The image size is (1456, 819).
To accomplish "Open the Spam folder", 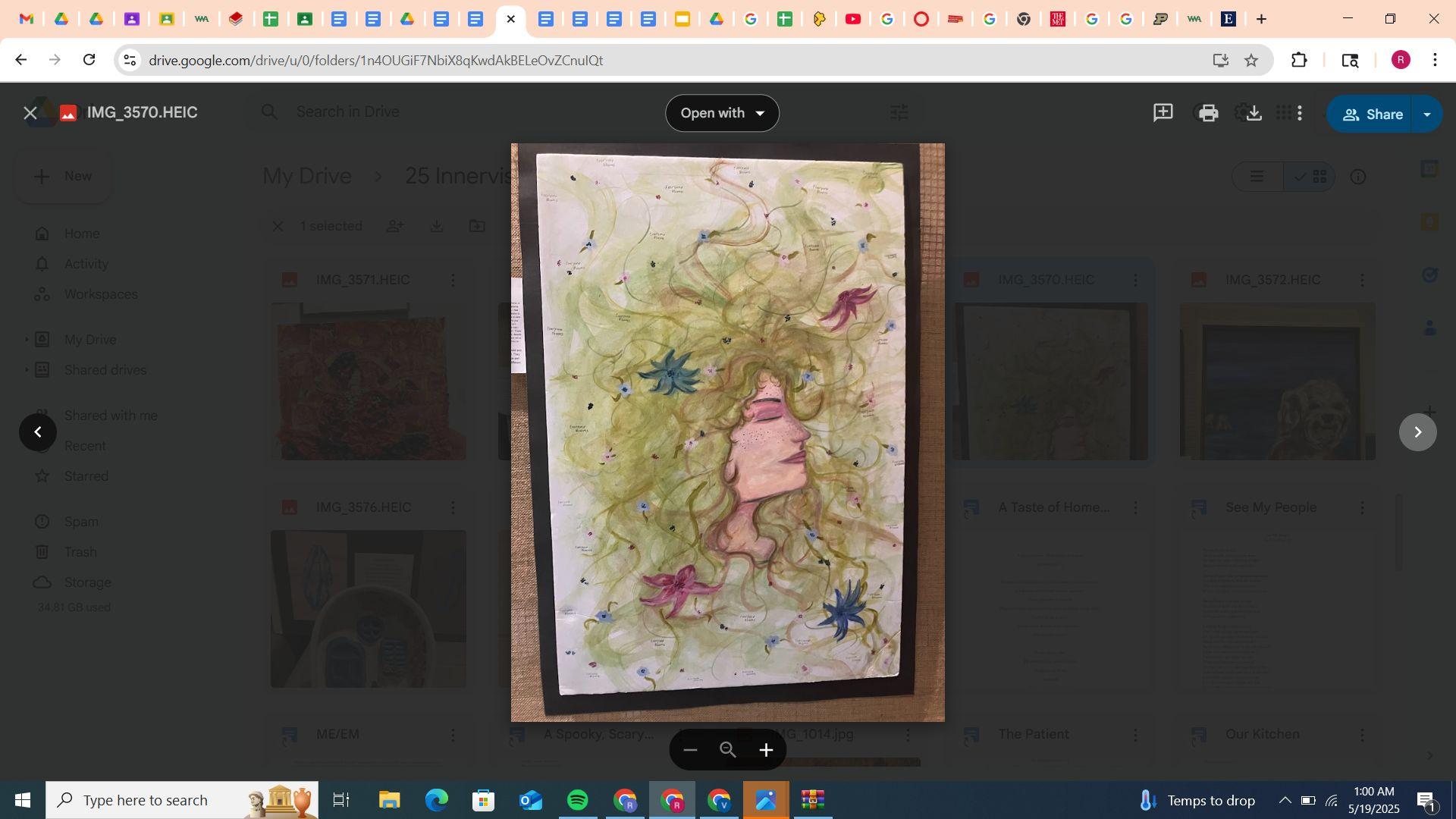I will (81, 522).
